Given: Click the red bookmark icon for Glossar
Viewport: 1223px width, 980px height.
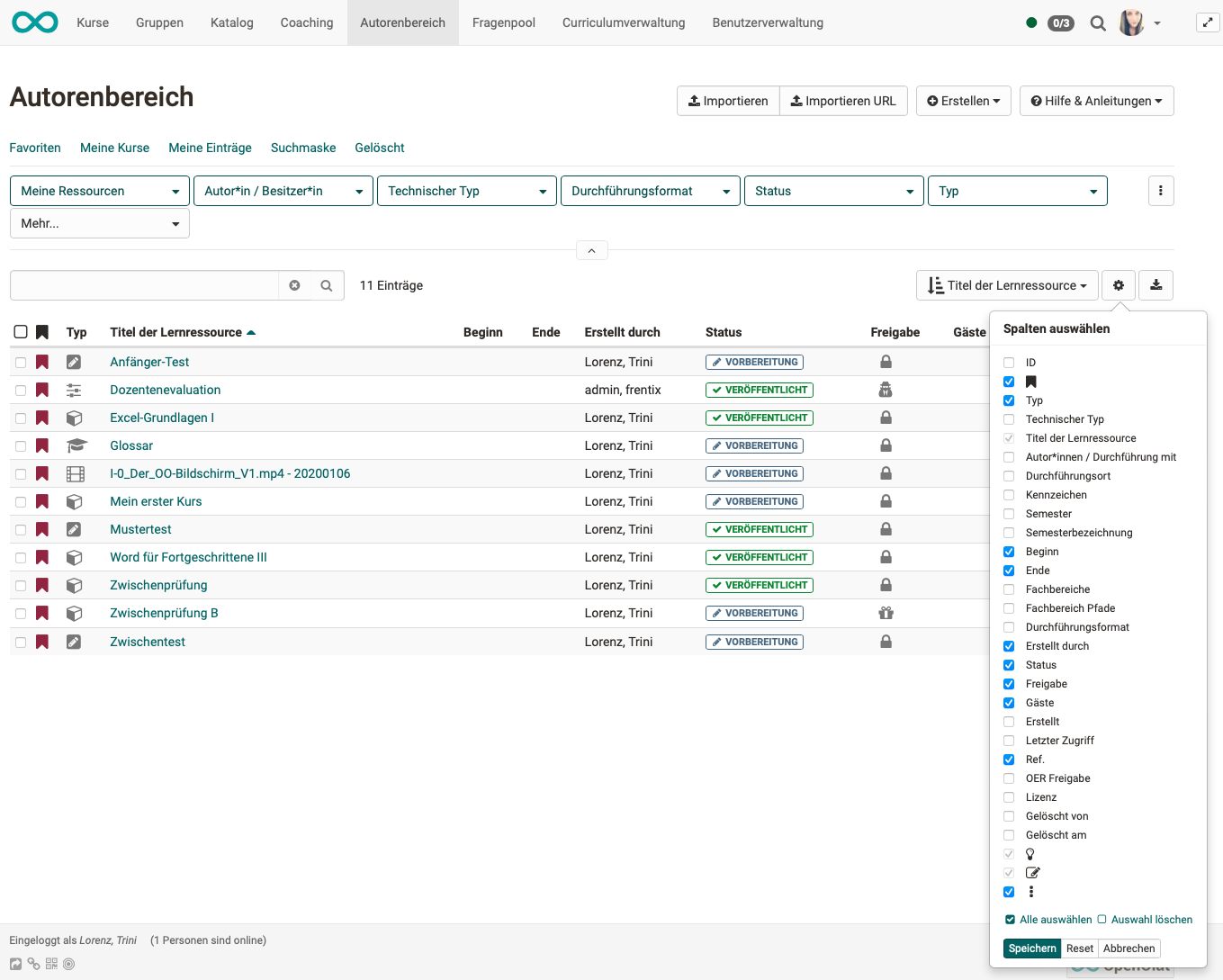Looking at the screenshot, I should pyautogui.click(x=42, y=445).
